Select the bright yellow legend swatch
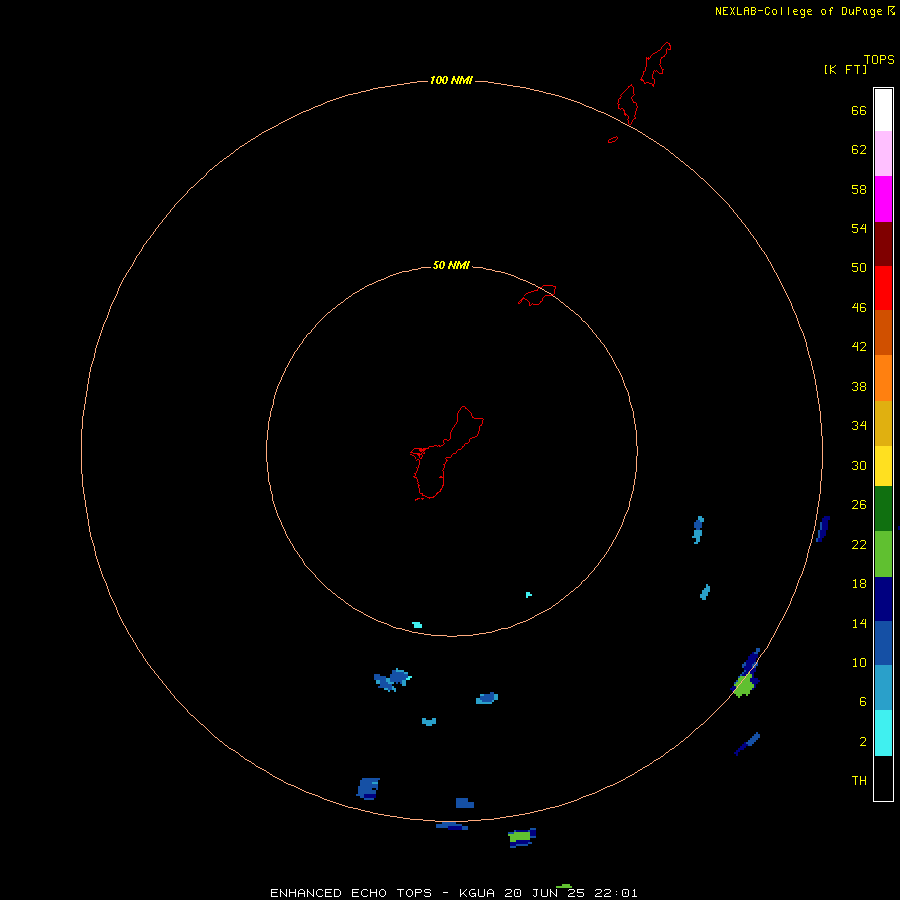 [883, 466]
